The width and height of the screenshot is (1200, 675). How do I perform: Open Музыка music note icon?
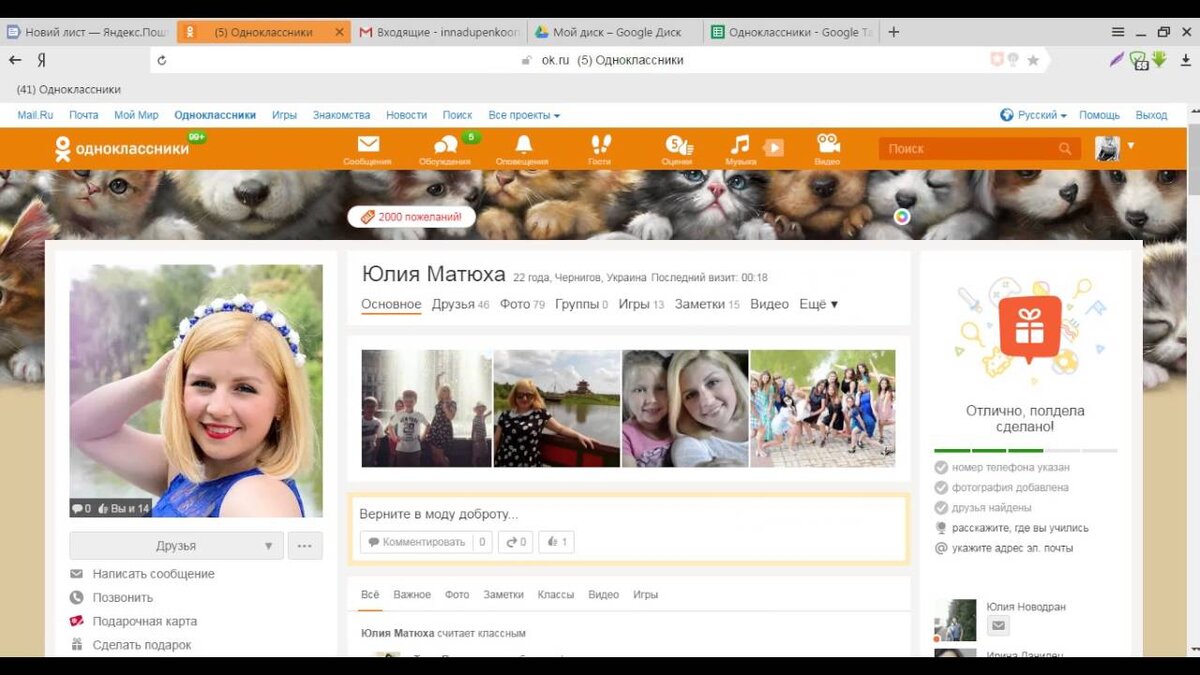tap(740, 144)
